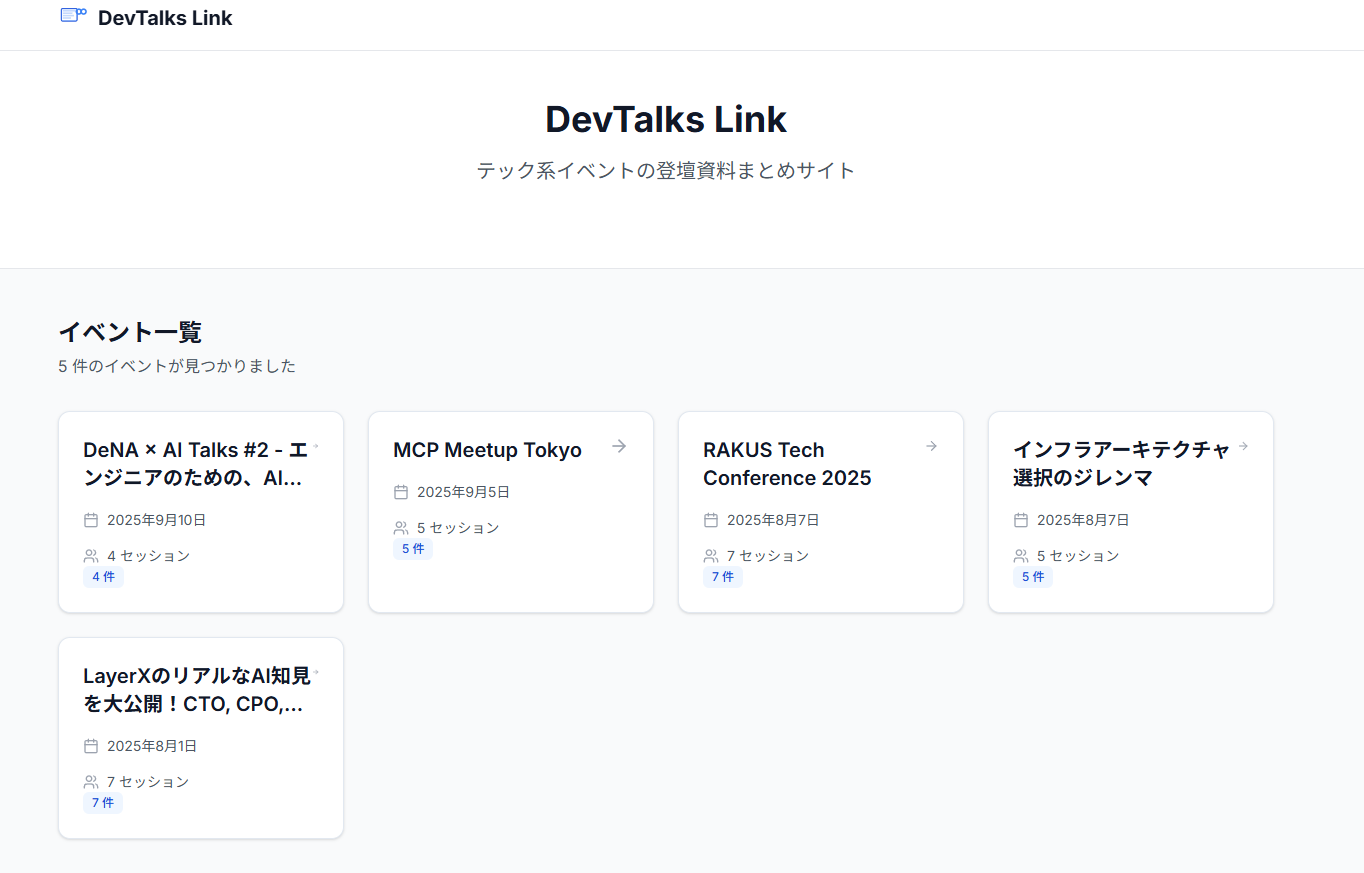Click the date text 2025年9月10日
1364x873 pixels.
(x=157, y=520)
